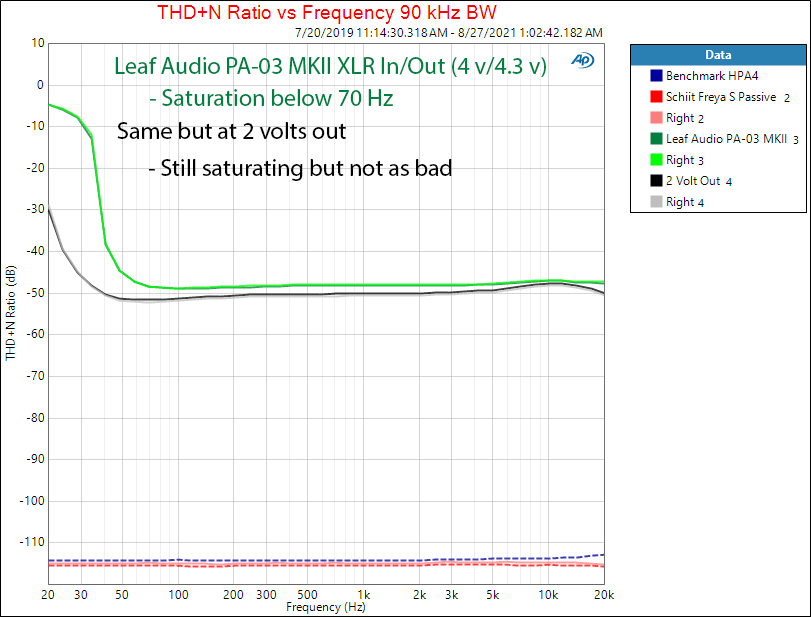Click the red "THD+N Ratio vs Frequency 90 kHz BW" title
811x617 pixels.
[327, 12]
